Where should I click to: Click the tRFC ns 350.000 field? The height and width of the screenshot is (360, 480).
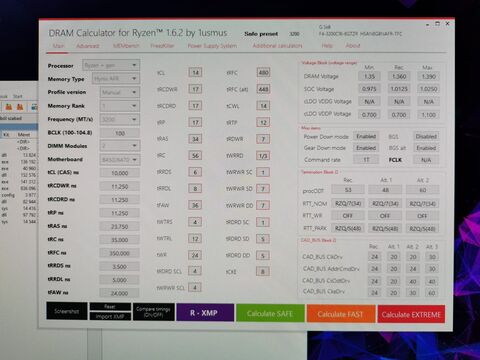tap(119, 253)
